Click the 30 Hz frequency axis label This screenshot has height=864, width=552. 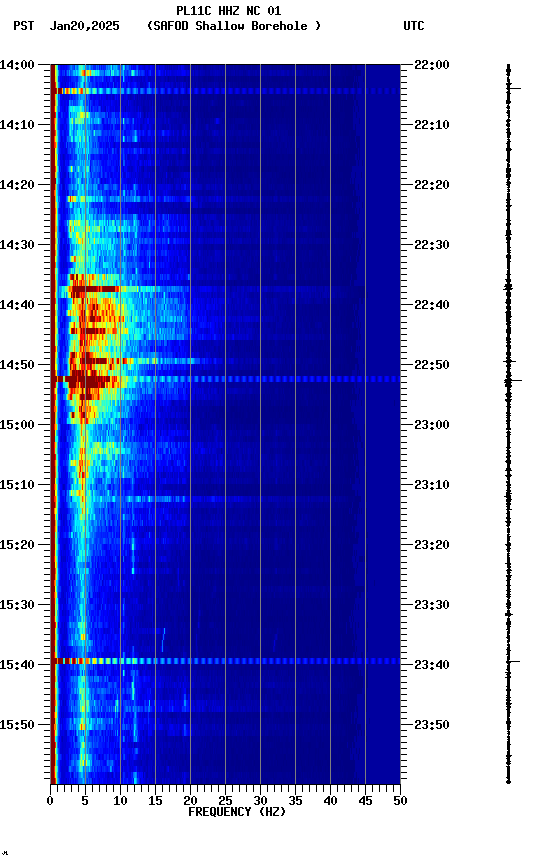(260, 801)
